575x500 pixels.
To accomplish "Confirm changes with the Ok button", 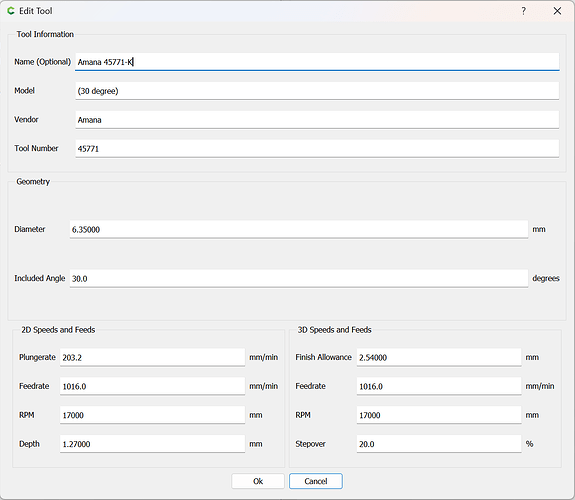I will tap(258, 481).
